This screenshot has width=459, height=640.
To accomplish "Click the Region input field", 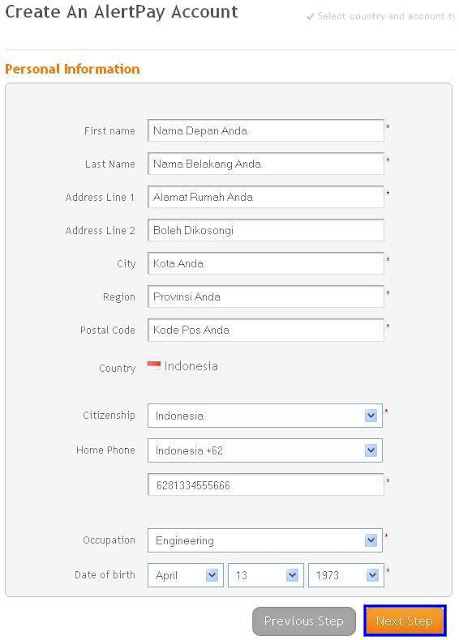I will point(266,297).
